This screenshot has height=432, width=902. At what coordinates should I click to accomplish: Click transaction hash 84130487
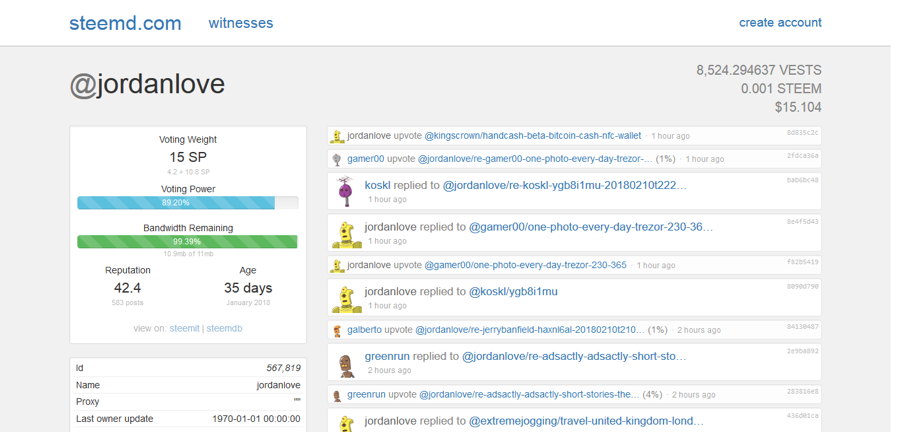[802, 327]
